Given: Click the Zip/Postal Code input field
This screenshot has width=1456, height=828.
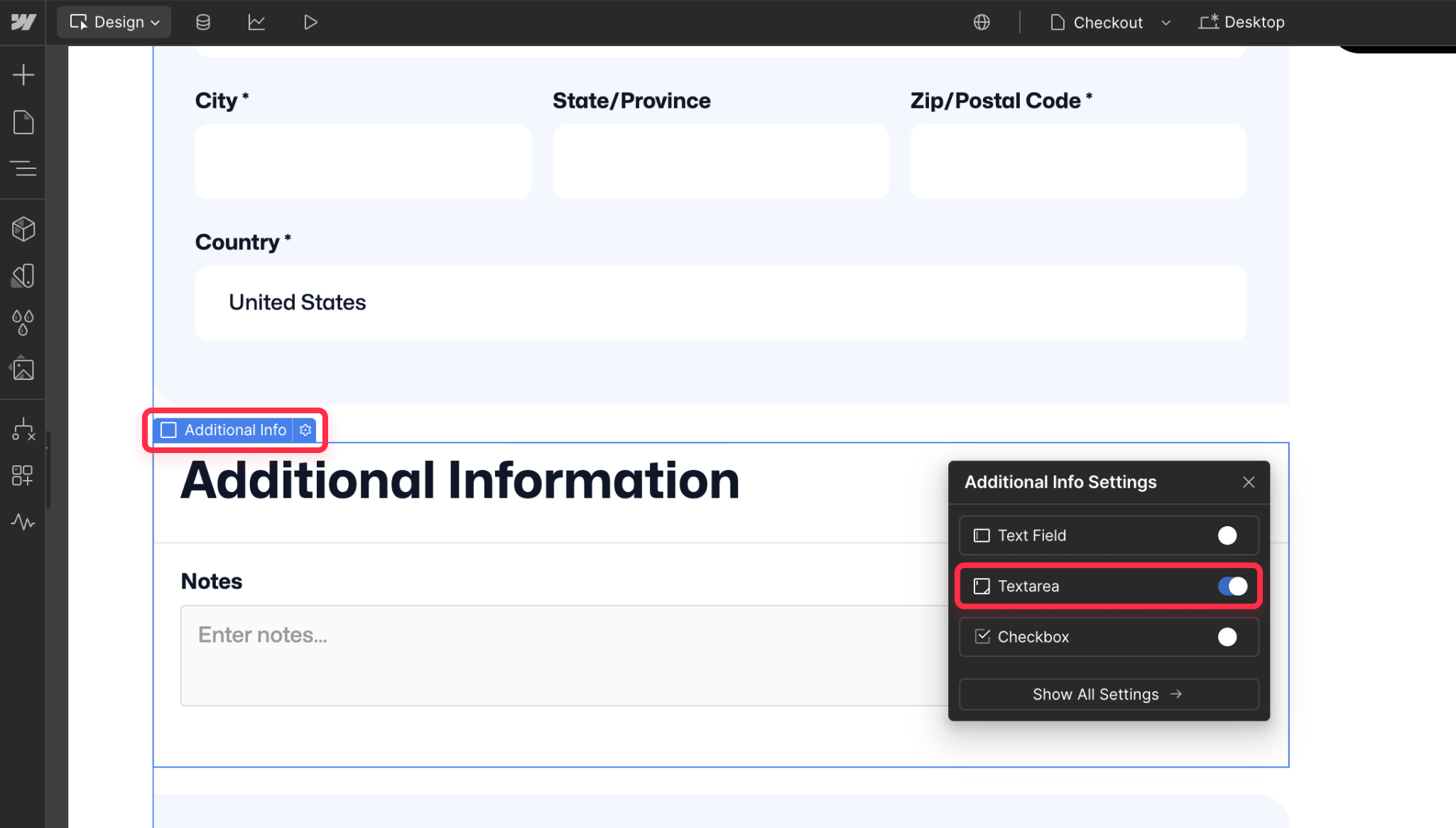Looking at the screenshot, I should point(1078,162).
